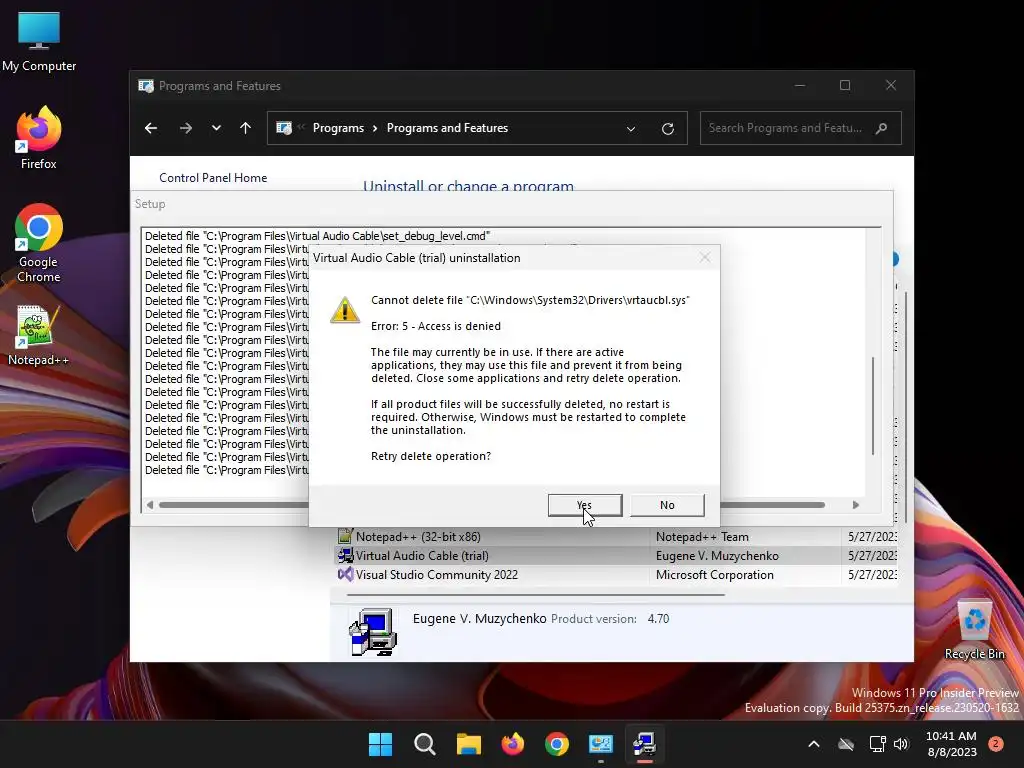This screenshot has height=768, width=1024.
Task: Click the large Virtual Audio Cable details icon
Action: [x=373, y=632]
